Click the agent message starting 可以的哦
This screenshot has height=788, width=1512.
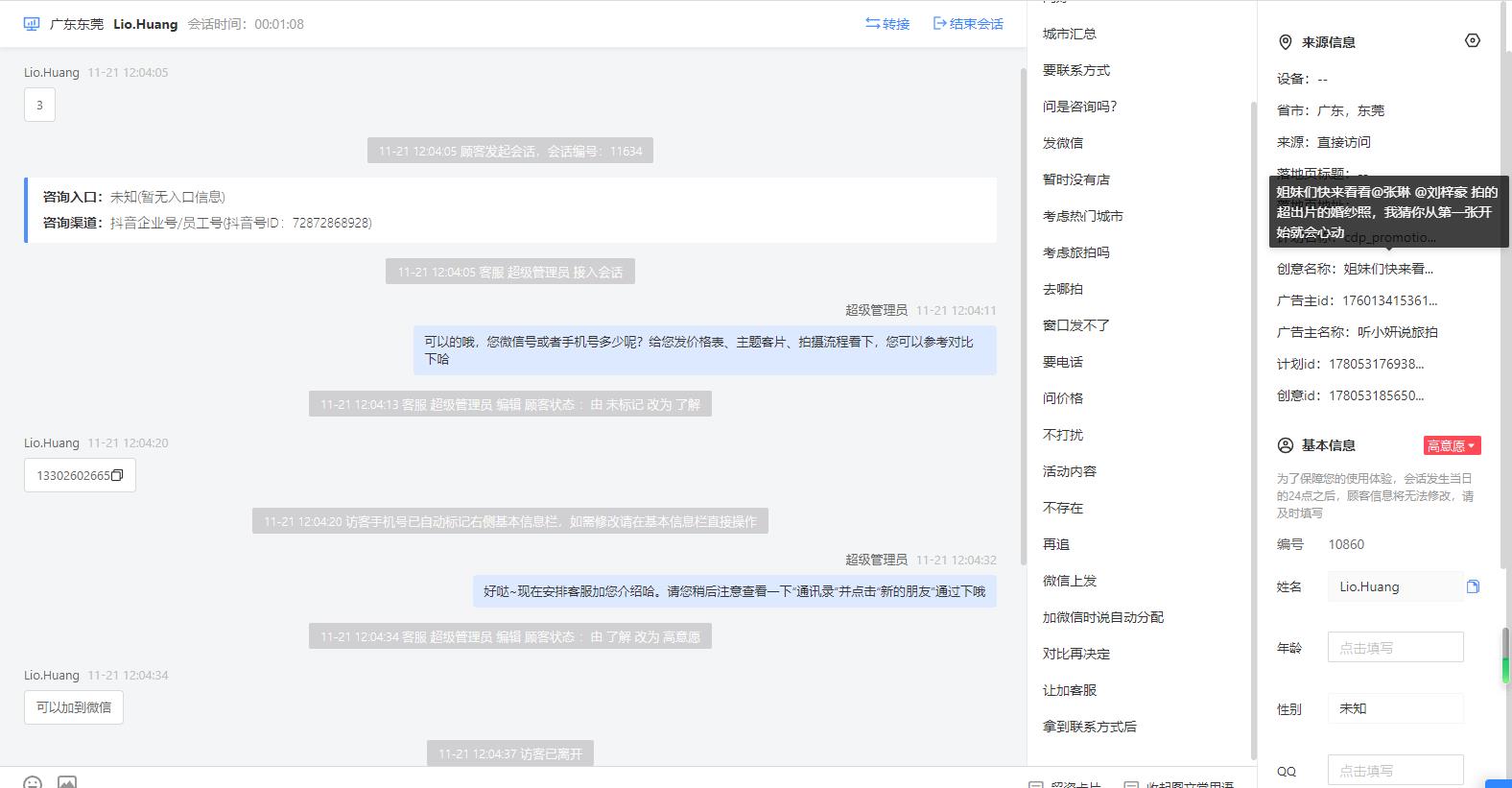(x=705, y=350)
